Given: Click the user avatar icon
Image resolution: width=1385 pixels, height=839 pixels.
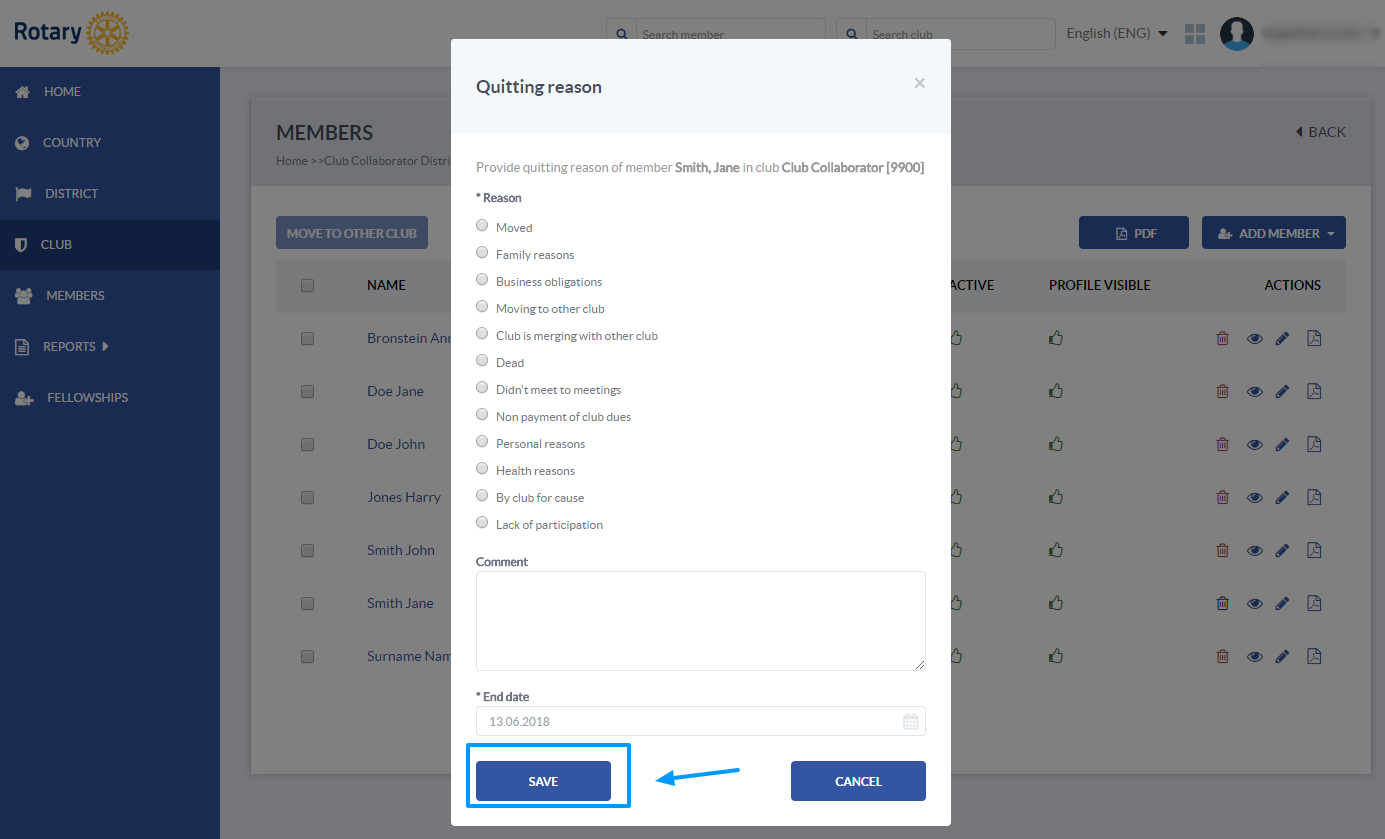Looking at the screenshot, I should click(x=1237, y=34).
